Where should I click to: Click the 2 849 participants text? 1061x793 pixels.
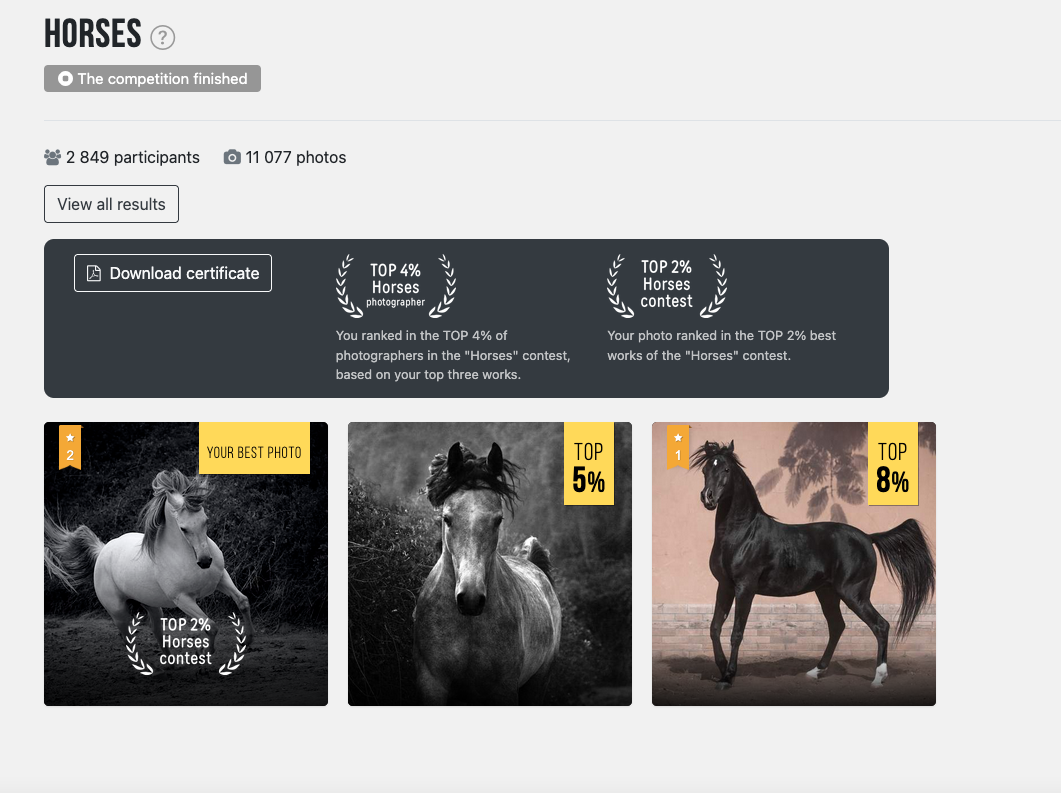click(x=133, y=158)
